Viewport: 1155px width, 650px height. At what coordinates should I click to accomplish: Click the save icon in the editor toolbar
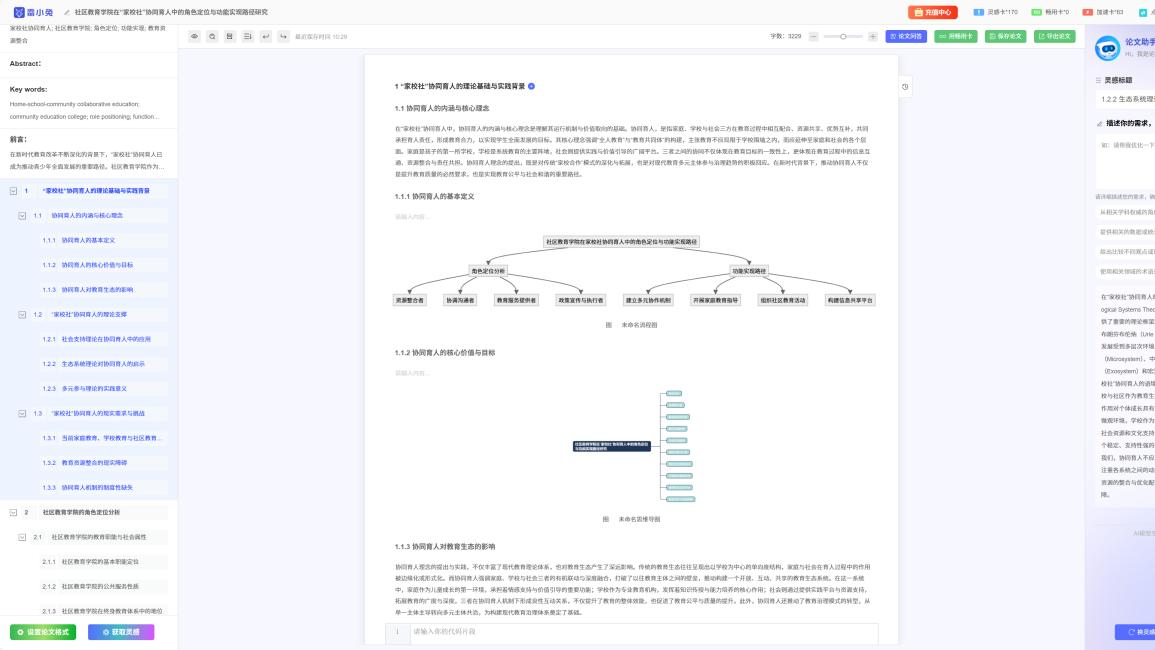[x=229, y=35]
